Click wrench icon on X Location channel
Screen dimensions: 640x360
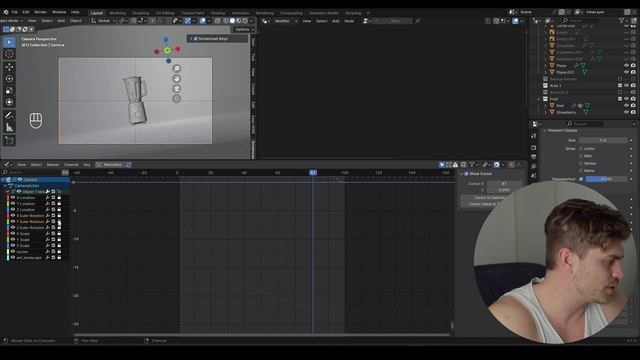pyautogui.click(x=47, y=198)
